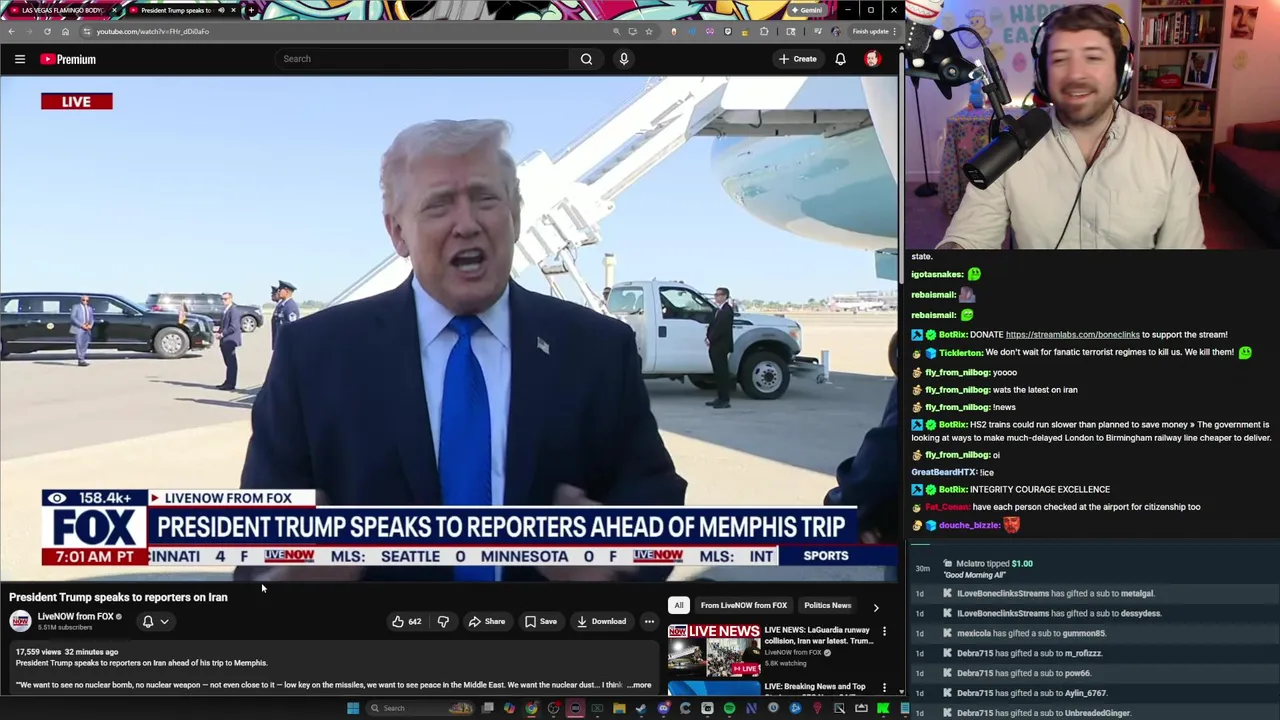Reload the page
The height and width of the screenshot is (720, 1280).
pyautogui.click(x=47, y=31)
